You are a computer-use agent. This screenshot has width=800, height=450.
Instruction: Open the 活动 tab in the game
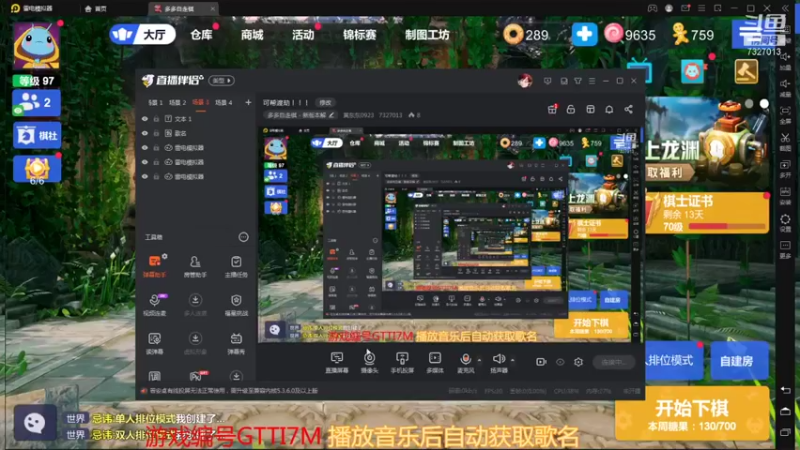(x=303, y=35)
